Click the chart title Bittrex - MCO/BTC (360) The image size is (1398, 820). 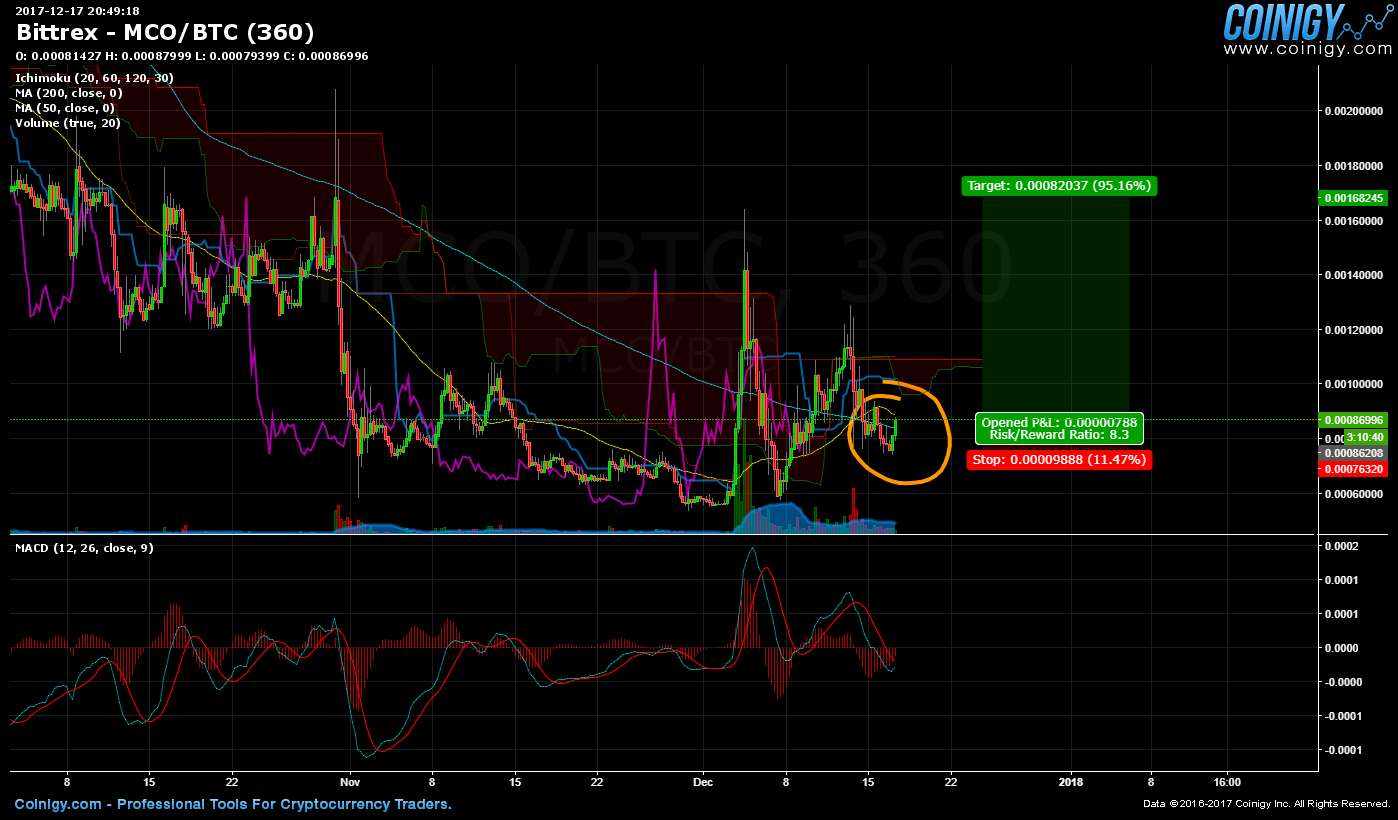click(x=165, y=33)
